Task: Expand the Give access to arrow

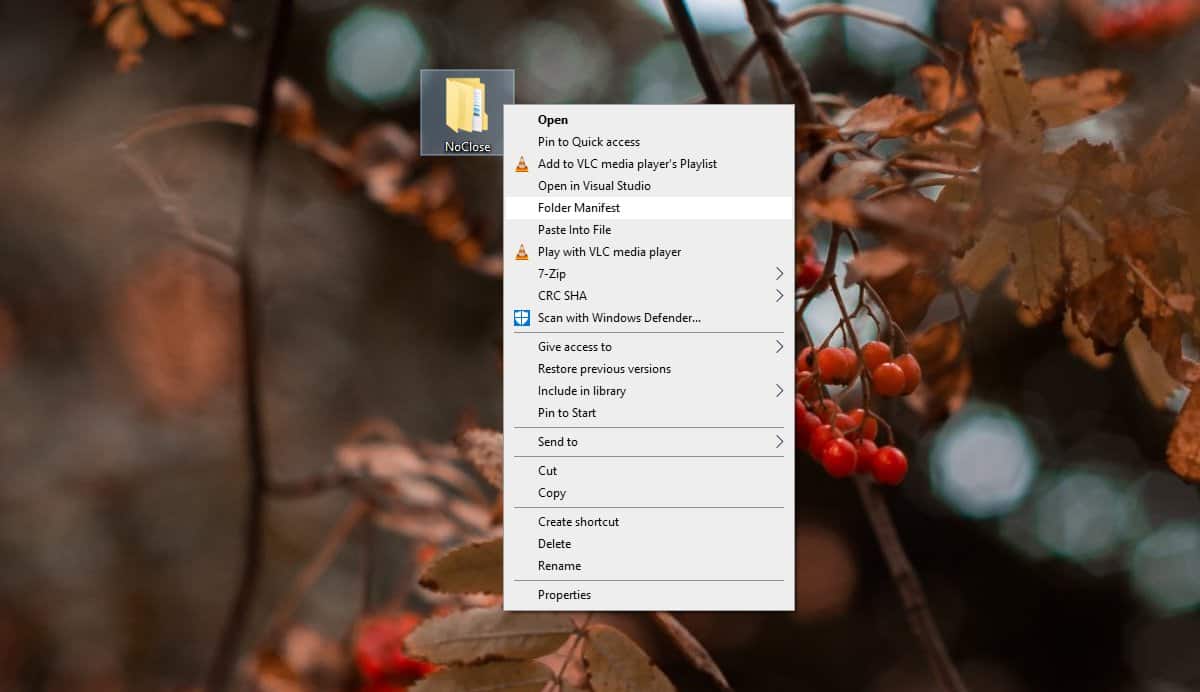Action: [x=779, y=347]
